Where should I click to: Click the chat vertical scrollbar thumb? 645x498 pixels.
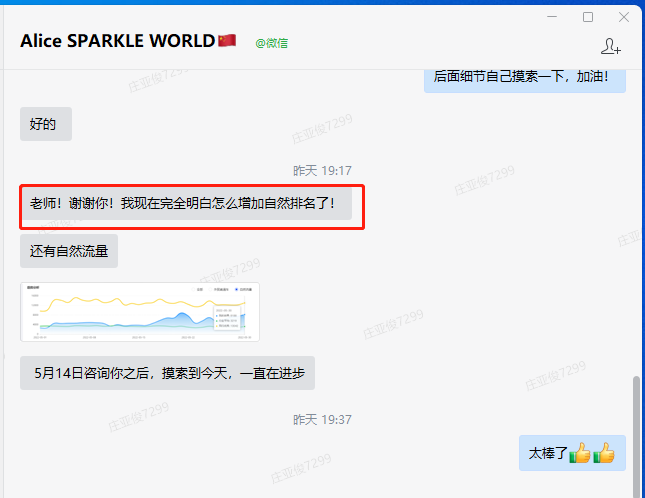pyautogui.click(x=637, y=436)
